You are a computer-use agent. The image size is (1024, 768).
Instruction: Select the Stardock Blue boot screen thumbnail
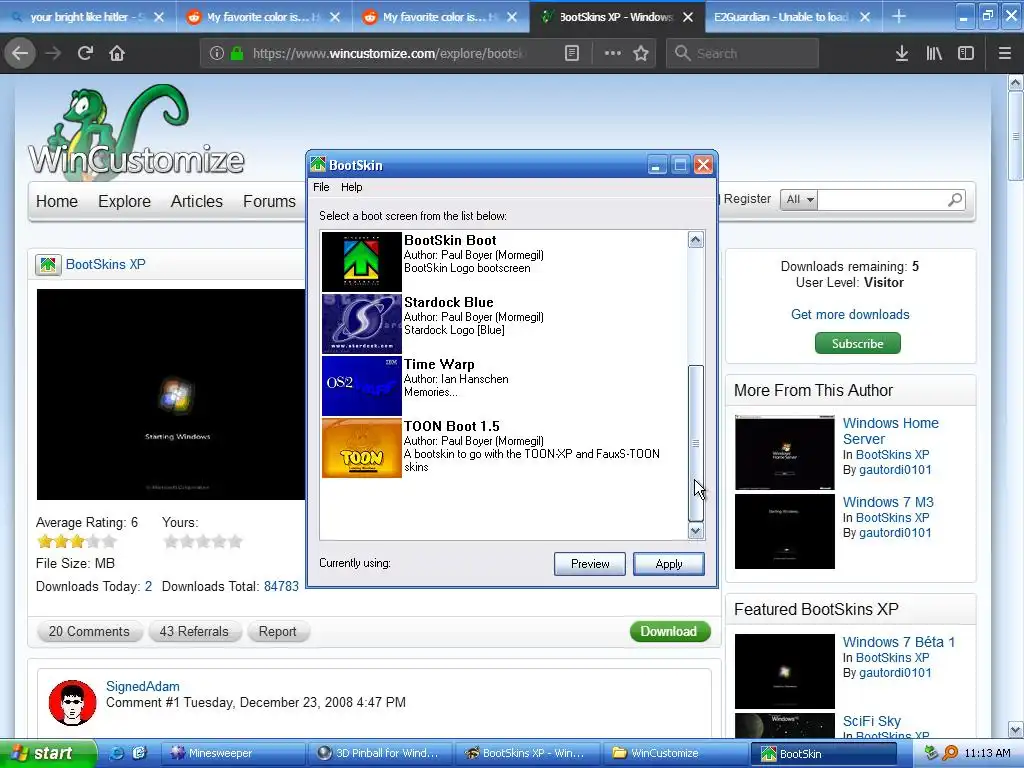362,323
